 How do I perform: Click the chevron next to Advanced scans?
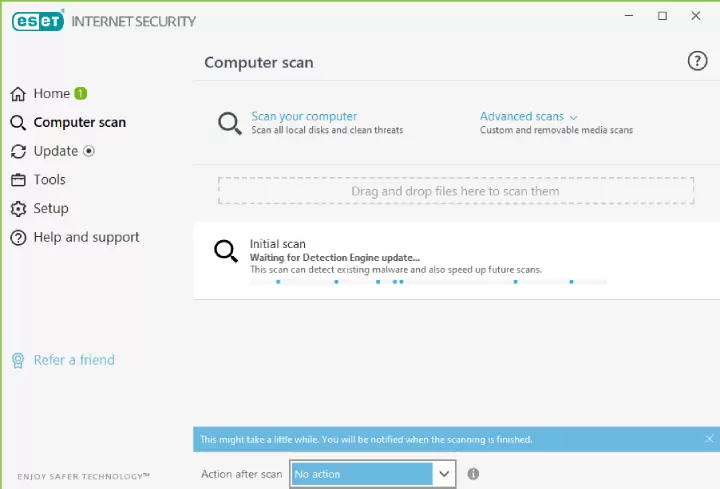point(574,118)
